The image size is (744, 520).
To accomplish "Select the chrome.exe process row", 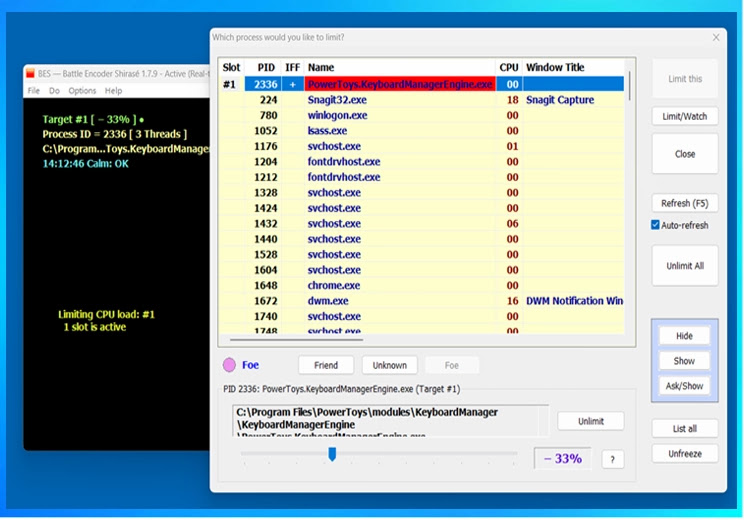I will (x=422, y=286).
